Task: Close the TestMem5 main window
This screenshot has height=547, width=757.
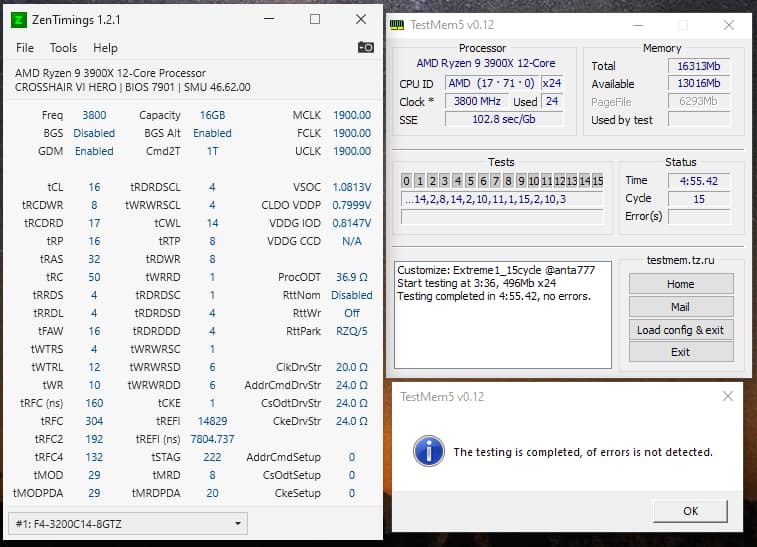Action: pyautogui.click(x=729, y=25)
